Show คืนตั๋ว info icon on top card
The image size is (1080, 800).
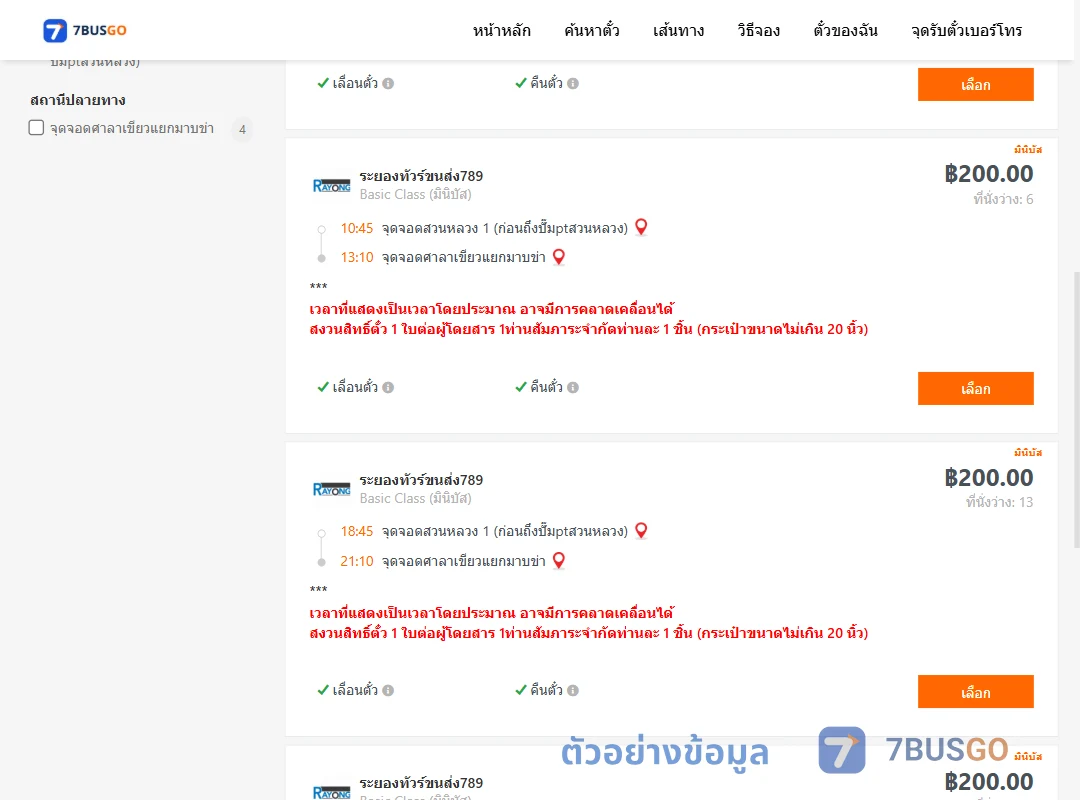click(573, 83)
